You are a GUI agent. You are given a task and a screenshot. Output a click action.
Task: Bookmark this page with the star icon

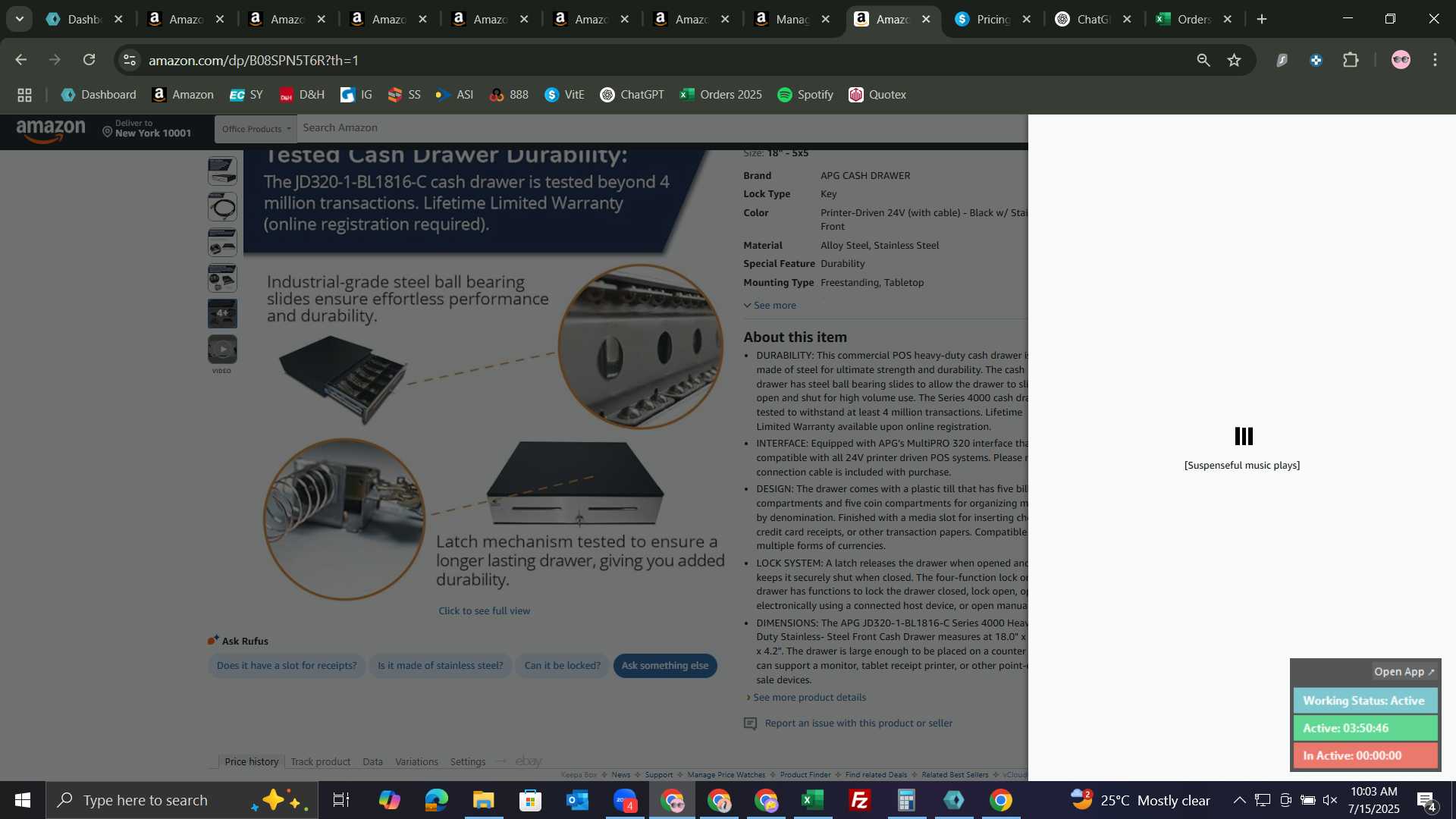coord(1235,60)
